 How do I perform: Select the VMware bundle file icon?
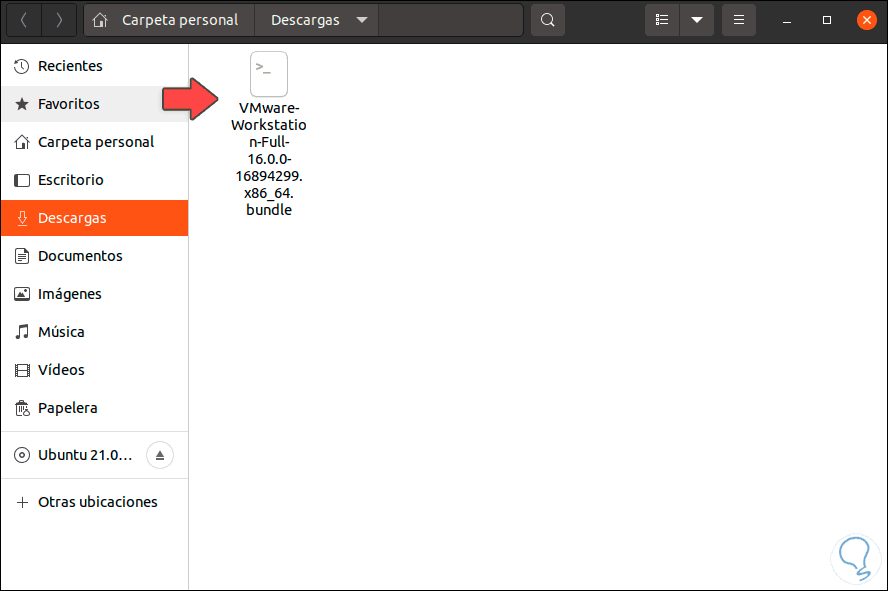coord(269,74)
